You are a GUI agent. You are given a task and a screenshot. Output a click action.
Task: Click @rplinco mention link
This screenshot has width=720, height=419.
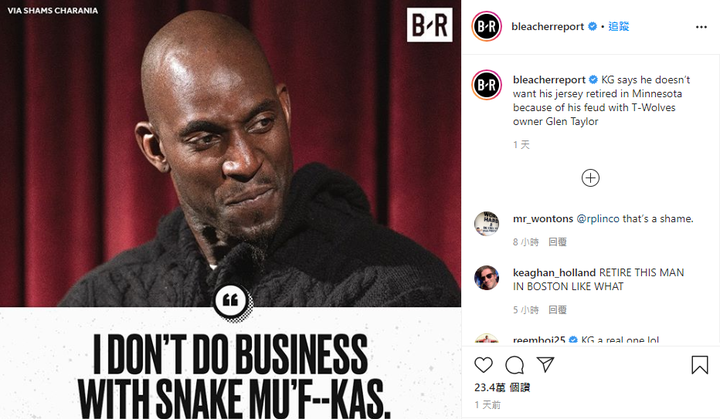tap(598, 219)
